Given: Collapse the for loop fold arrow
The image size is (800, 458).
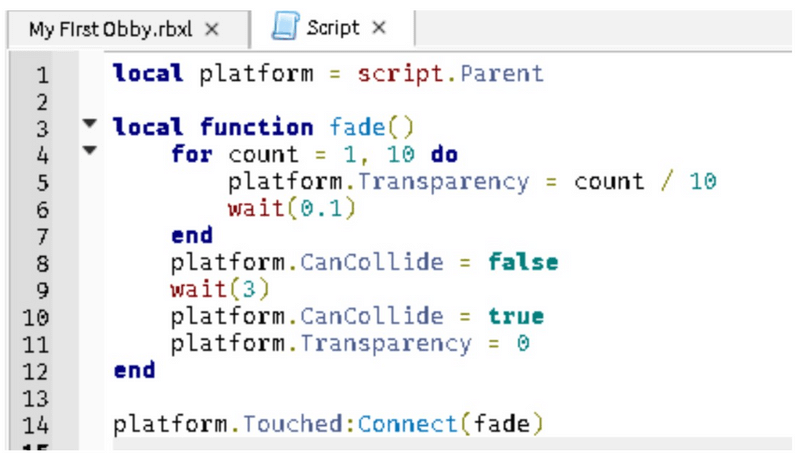Looking at the screenshot, I should point(90,150).
